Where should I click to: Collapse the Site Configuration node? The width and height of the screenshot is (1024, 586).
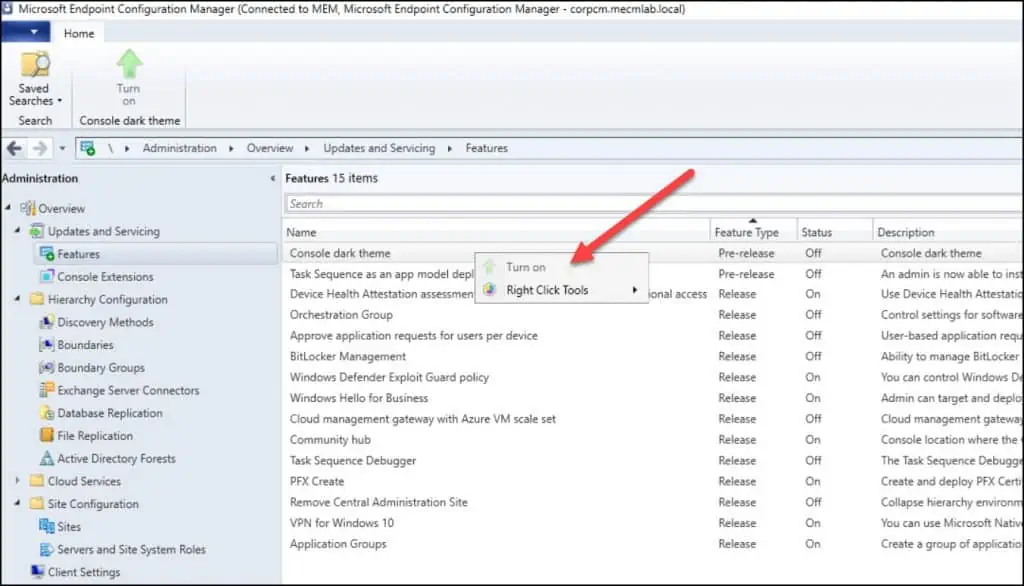point(18,504)
